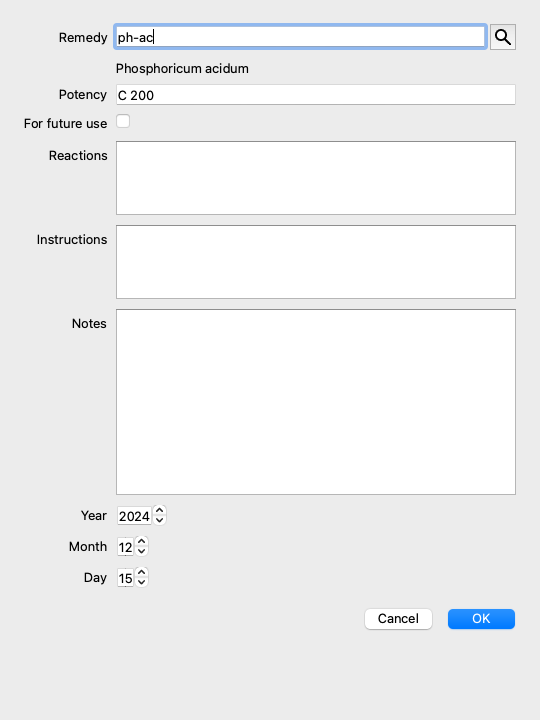Select the Instructions text box

click(x=316, y=262)
